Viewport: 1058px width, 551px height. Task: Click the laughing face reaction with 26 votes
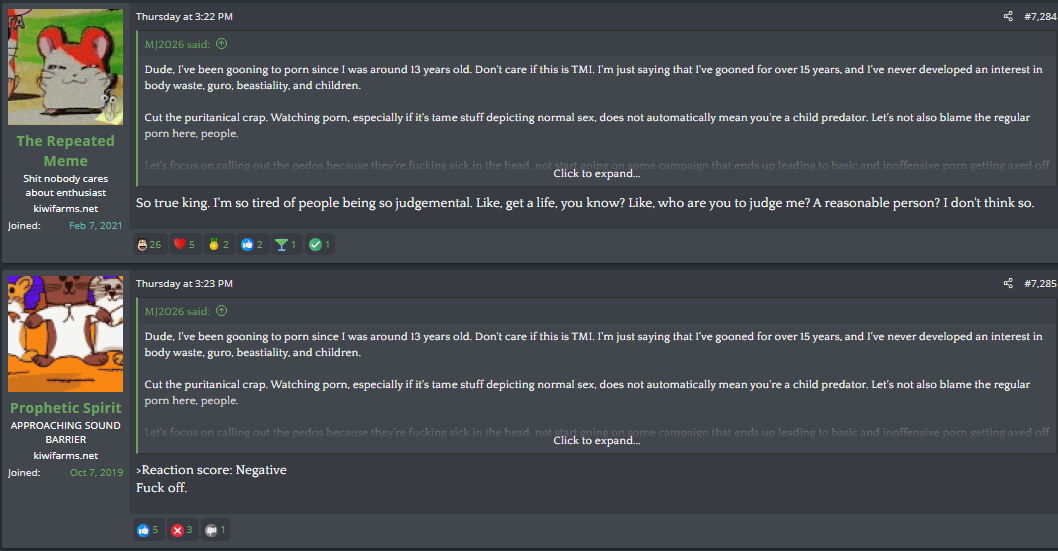142,244
